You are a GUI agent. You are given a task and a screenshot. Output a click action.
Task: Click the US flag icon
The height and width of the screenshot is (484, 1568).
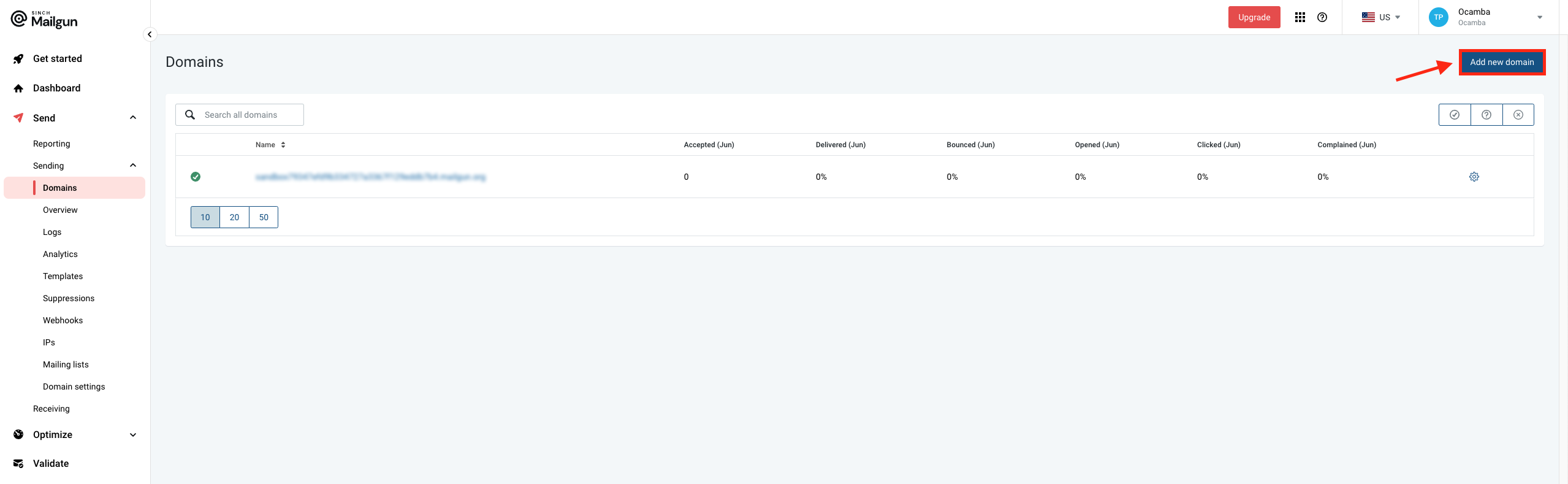[x=1368, y=17]
